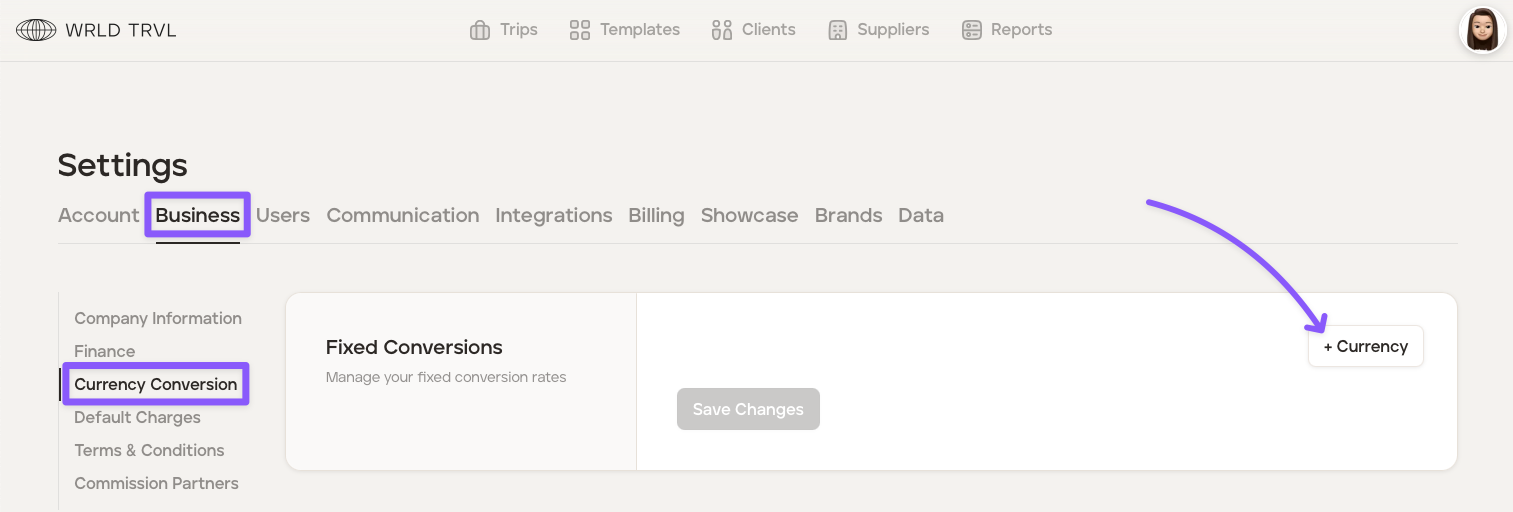Open the user avatar profile menu
The height and width of the screenshot is (512, 1513).
coord(1482,30)
